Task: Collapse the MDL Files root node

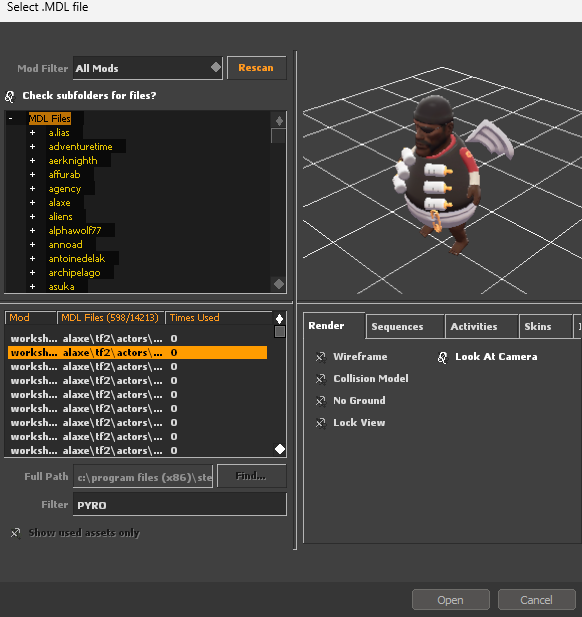Action: [x=11, y=118]
